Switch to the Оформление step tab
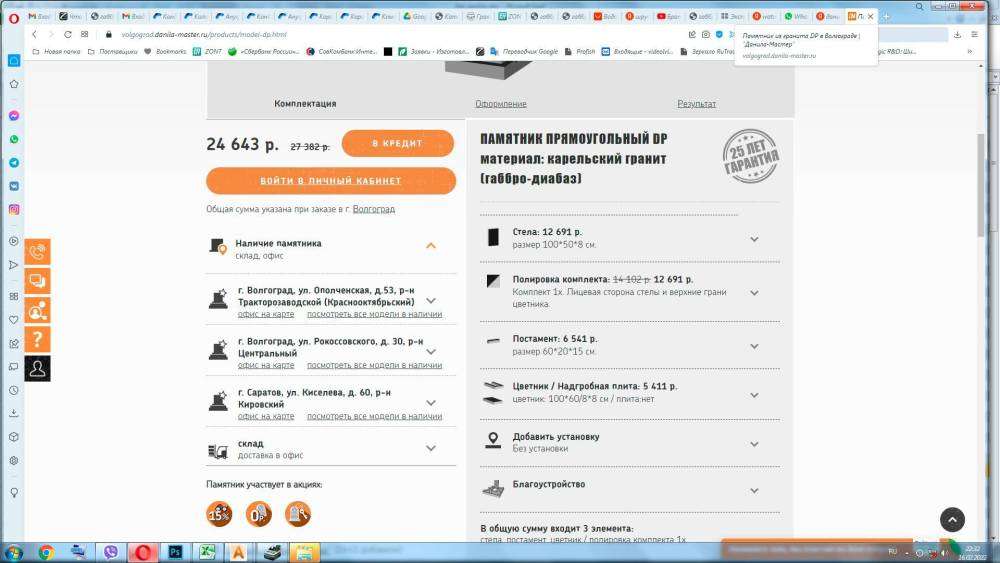 click(x=501, y=104)
